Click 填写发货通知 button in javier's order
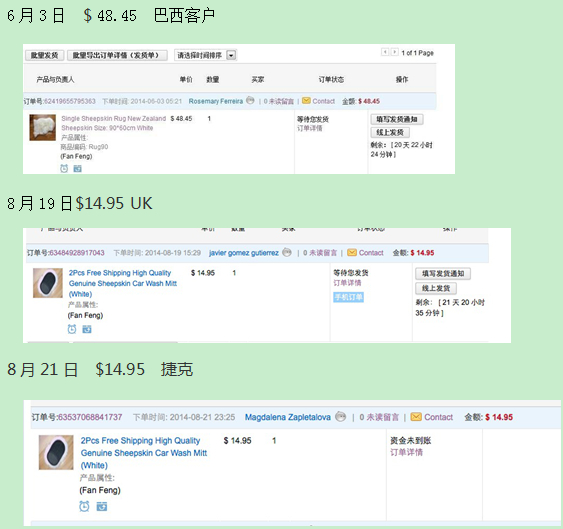Image resolution: width=563 pixels, height=529 pixels. click(x=443, y=274)
